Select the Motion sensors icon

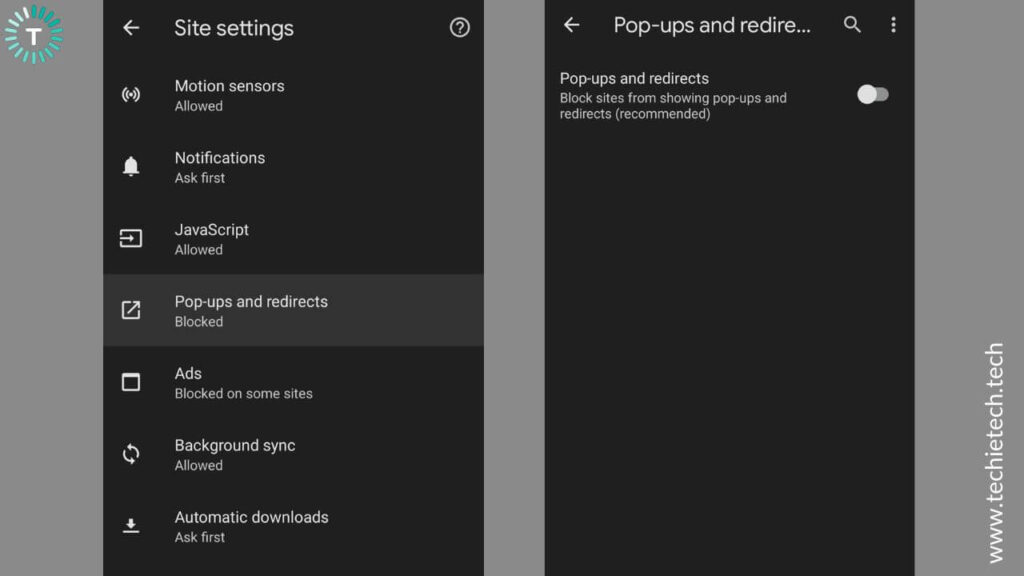click(131, 94)
